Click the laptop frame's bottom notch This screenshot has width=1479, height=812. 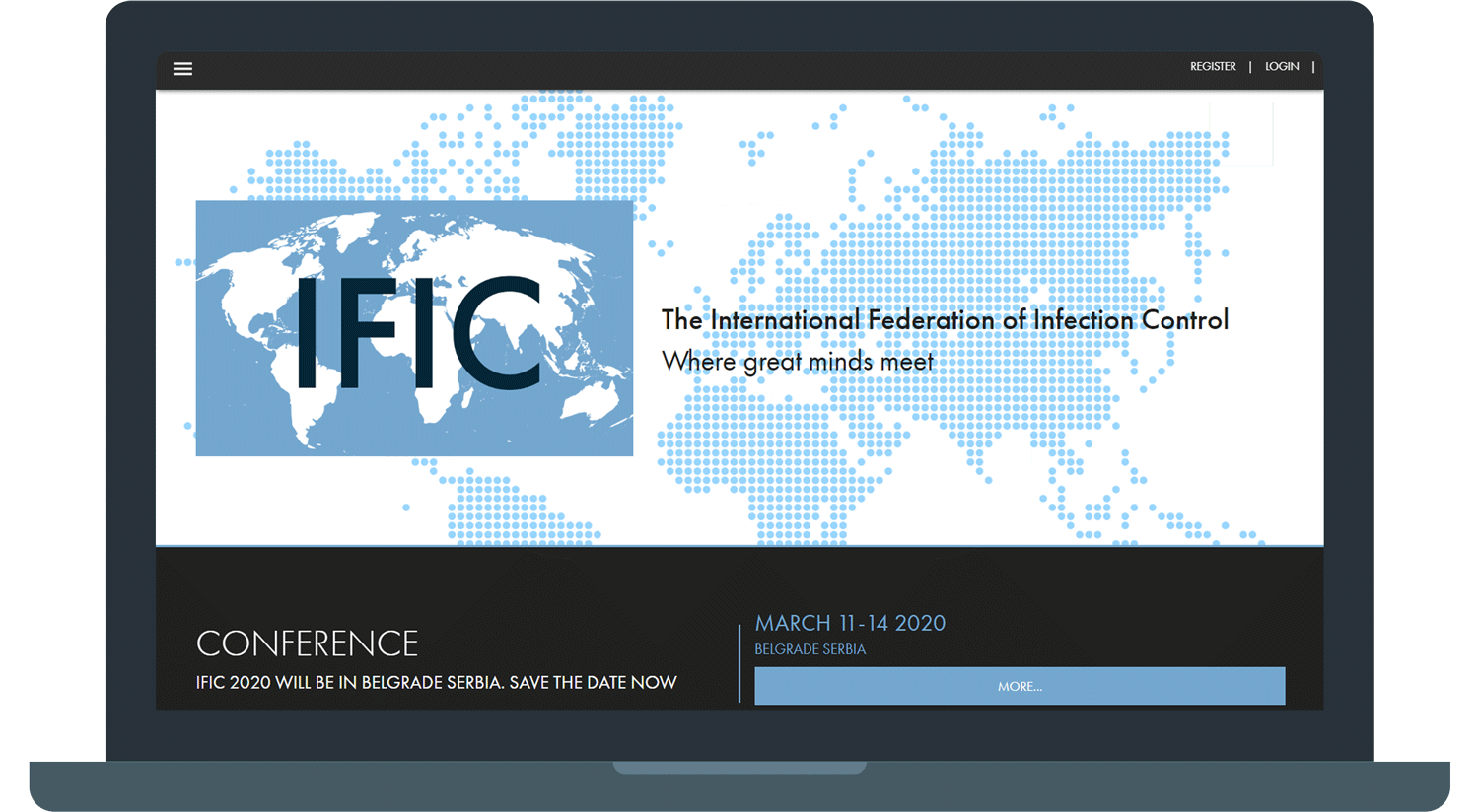[739, 767]
